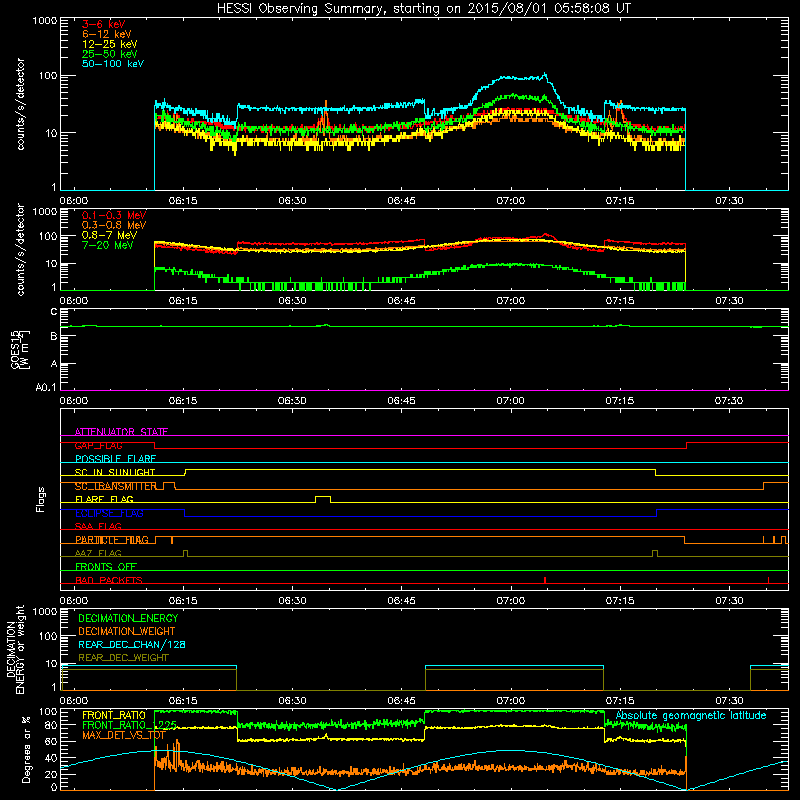Click the 07:30 tick label under the Flags panel

tap(729, 601)
